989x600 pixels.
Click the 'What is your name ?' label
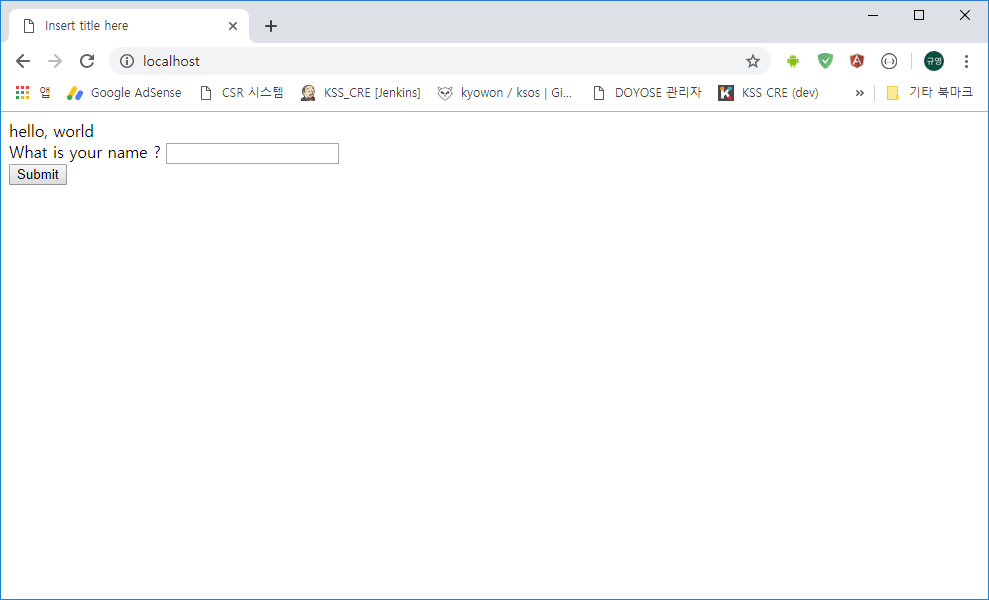(85, 153)
